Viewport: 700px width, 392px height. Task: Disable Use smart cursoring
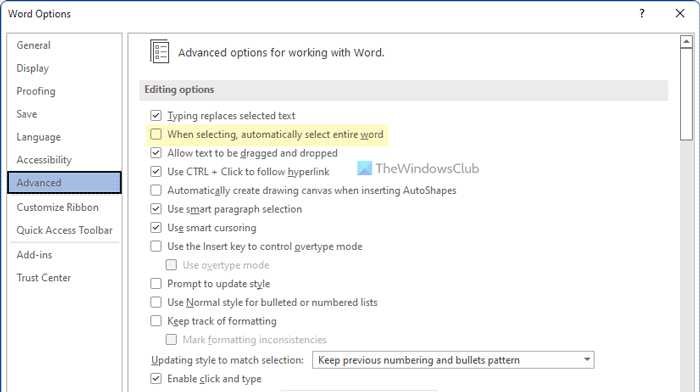click(156, 228)
